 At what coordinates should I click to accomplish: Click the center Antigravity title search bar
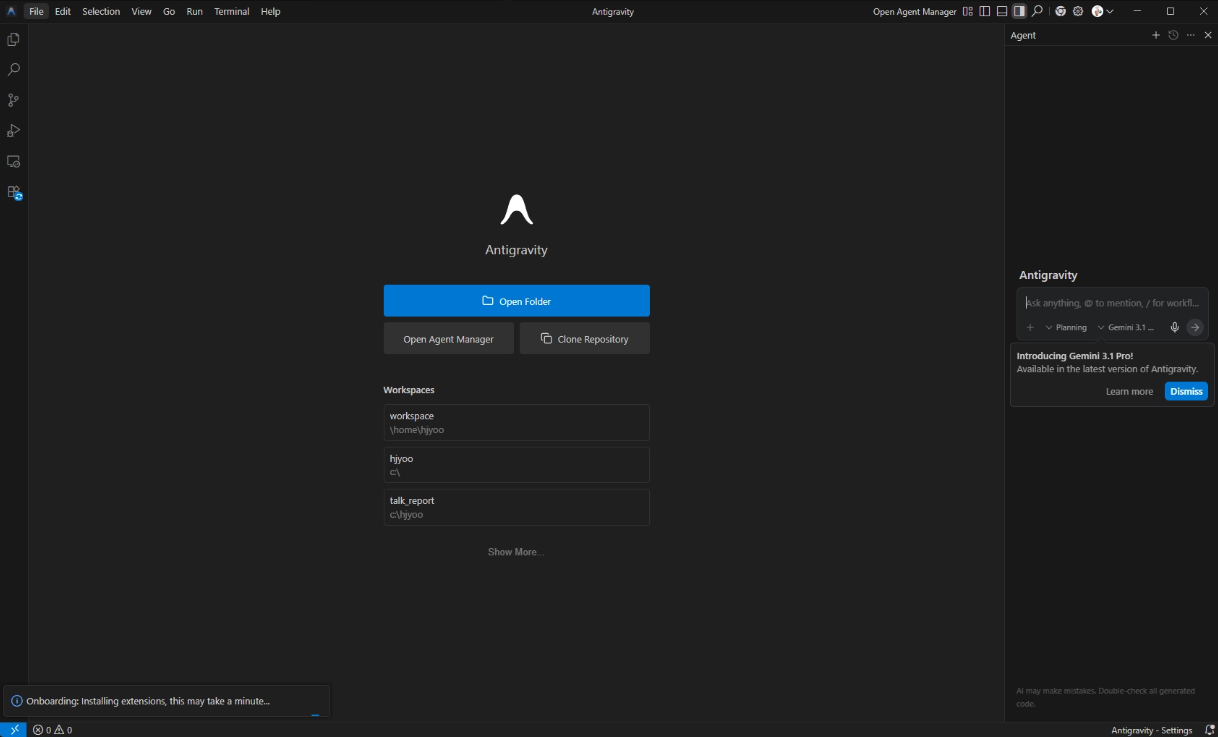[612, 11]
